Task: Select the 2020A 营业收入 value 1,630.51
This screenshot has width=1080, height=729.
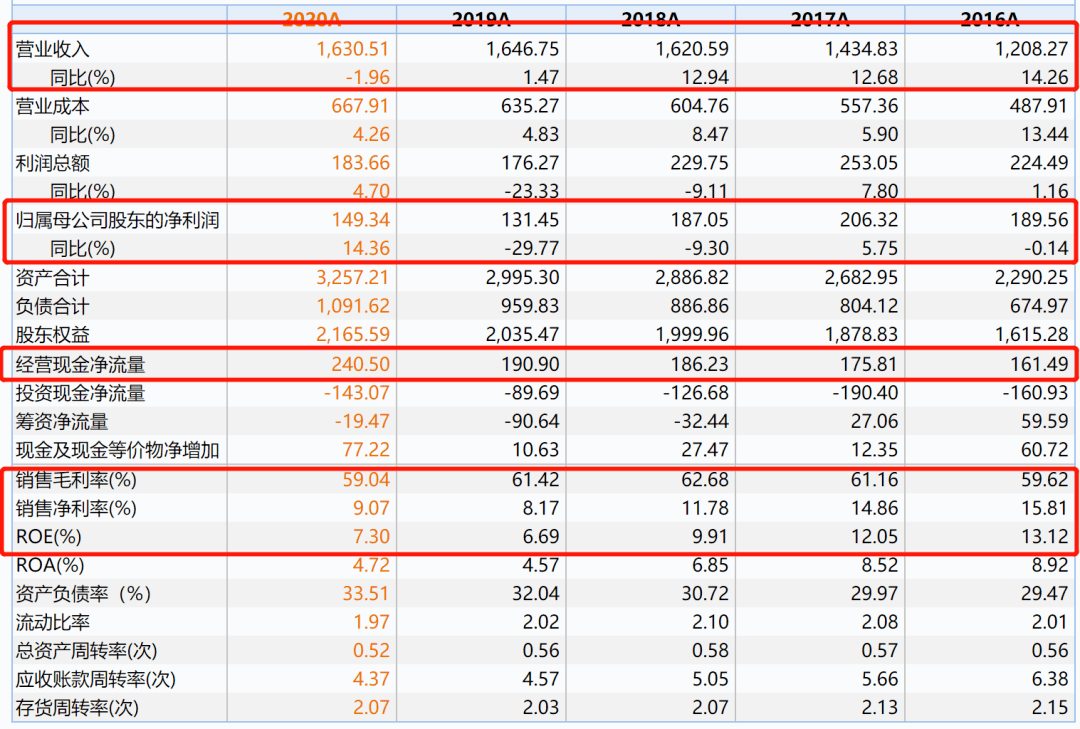Action: click(352, 49)
